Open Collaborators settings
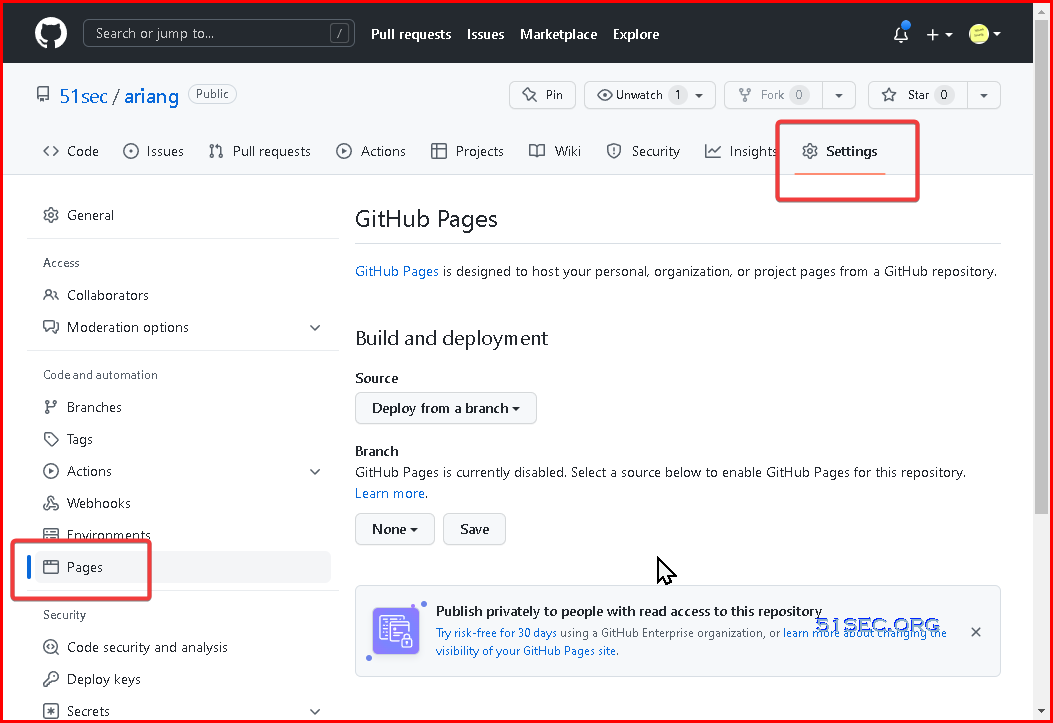Image resolution: width=1053 pixels, height=723 pixels. pyautogui.click(x=183, y=295)
